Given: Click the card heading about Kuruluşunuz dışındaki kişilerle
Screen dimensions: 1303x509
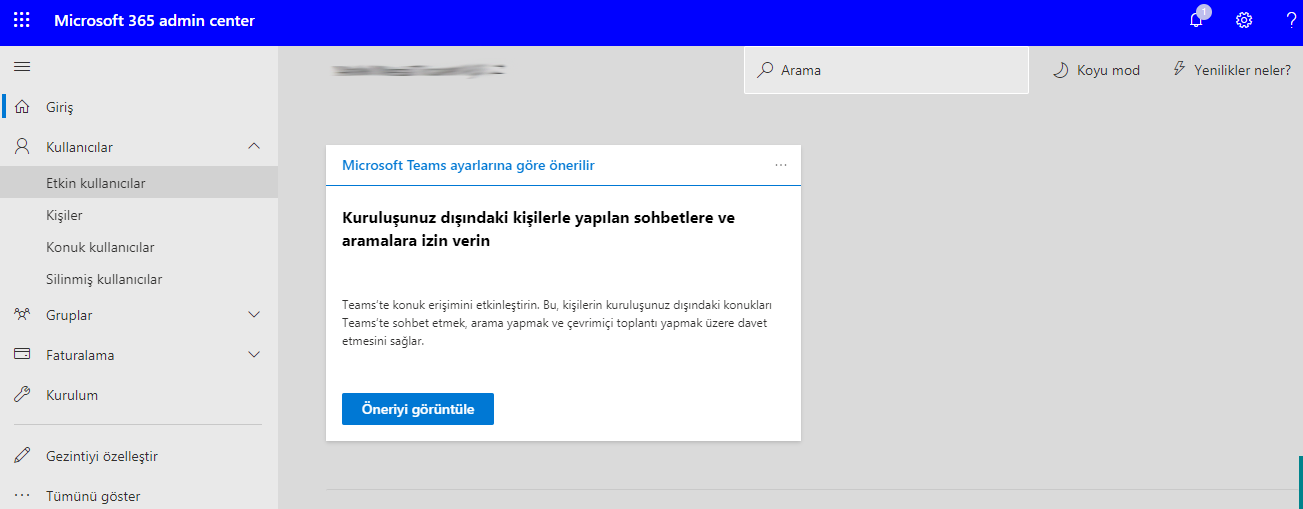Looking at the screenshot, I should pyautogui.click(x=538, y=229).
